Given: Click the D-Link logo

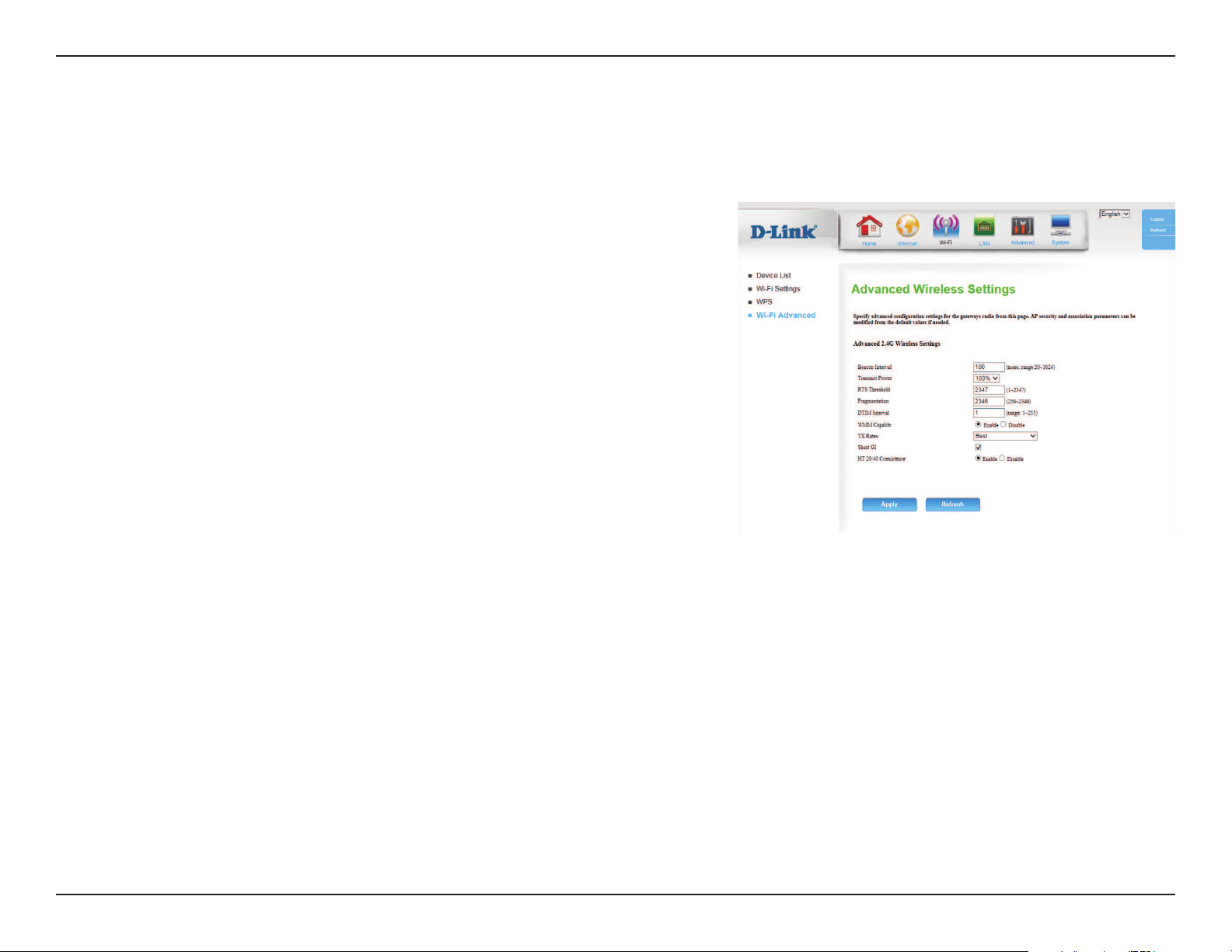Looking at the screenshot, I should coord(784,231).
